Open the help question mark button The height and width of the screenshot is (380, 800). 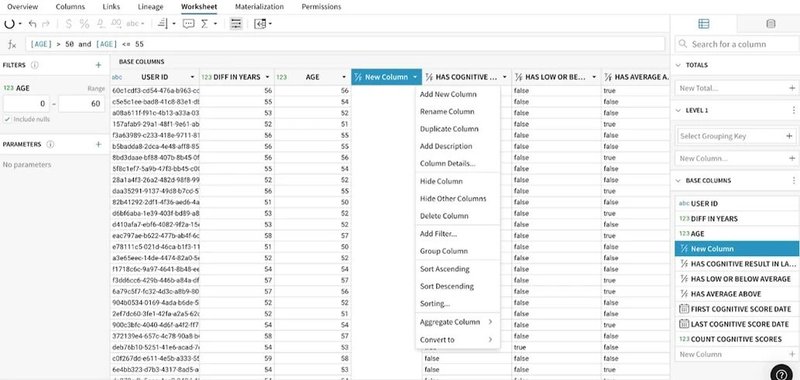(x=781, y=374)
